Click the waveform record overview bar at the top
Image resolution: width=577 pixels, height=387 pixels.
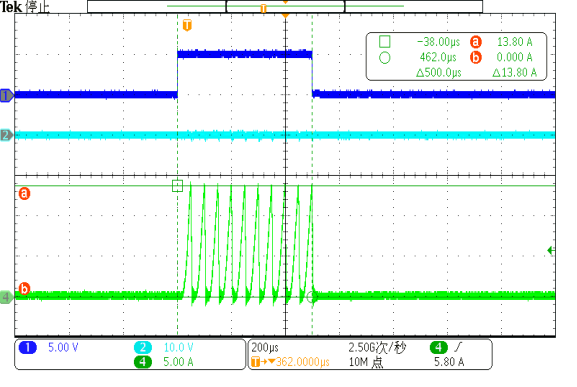click(285, 7)
